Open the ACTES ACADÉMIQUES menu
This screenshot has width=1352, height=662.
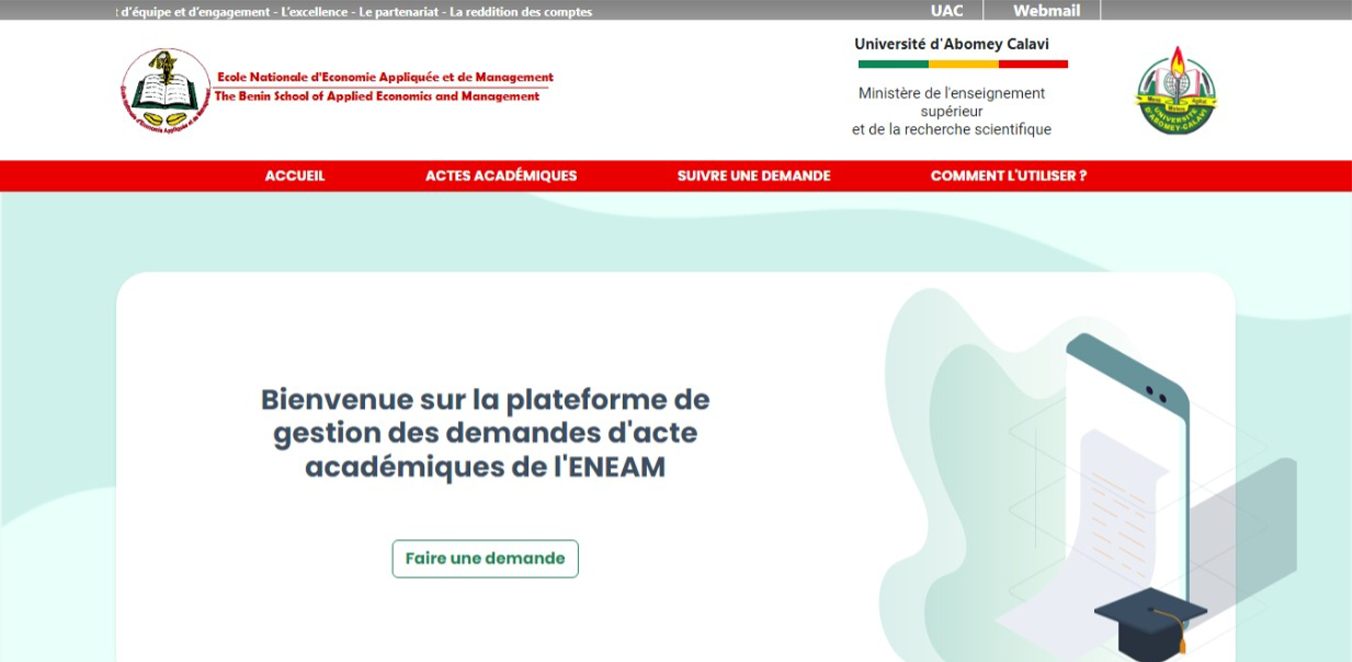(x=500, y=175)
